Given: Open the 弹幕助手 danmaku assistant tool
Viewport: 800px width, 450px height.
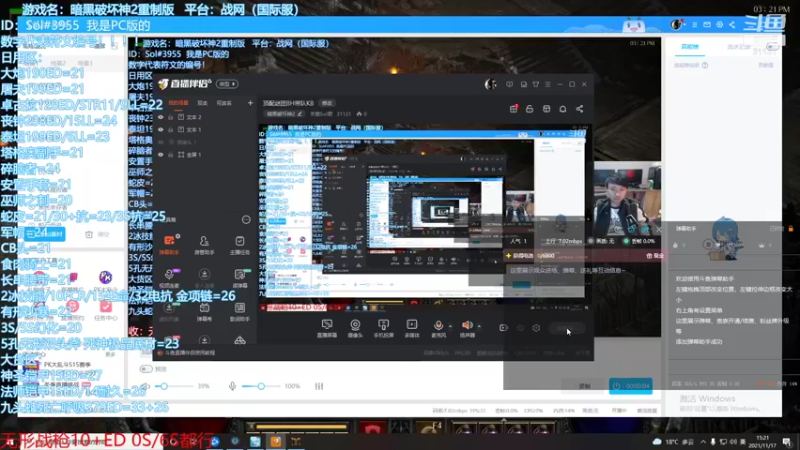Looking at the screenshot, I should click(x=169, y=244).
